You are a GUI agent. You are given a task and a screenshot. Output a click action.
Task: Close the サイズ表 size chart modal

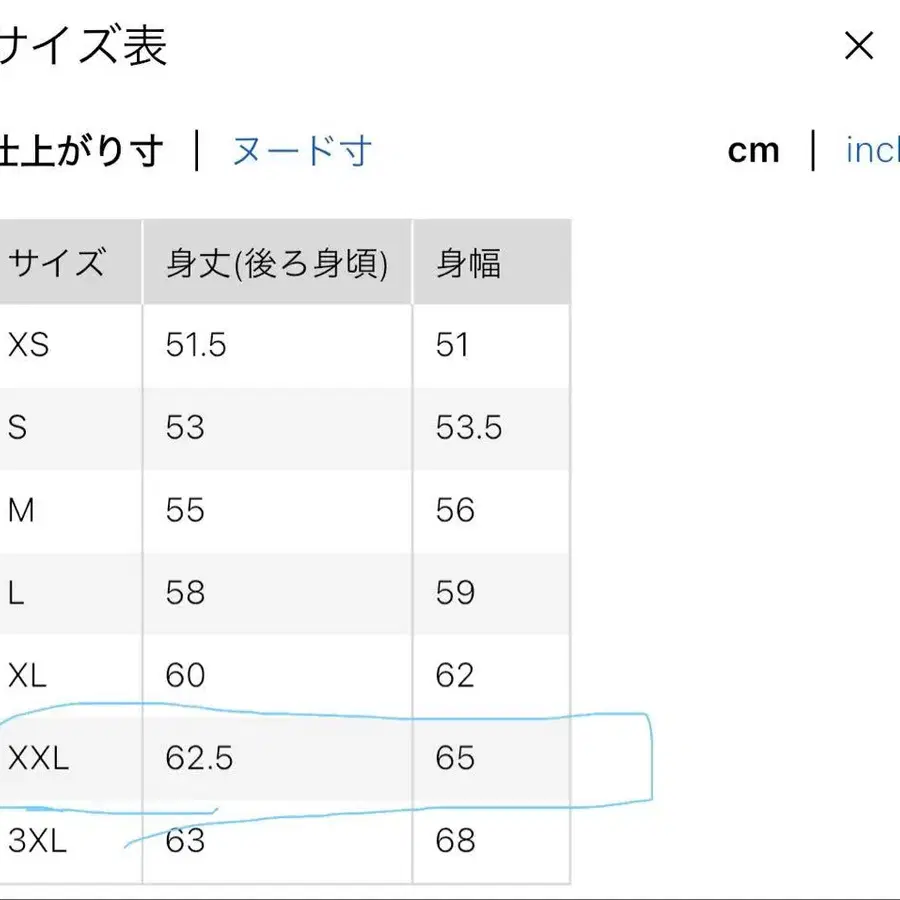858,46
